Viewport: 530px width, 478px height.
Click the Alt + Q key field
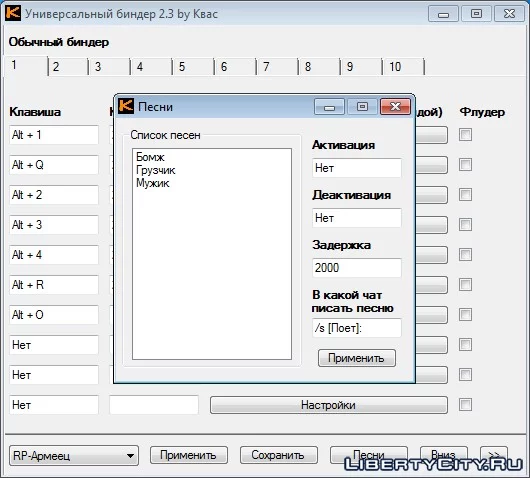54,165
